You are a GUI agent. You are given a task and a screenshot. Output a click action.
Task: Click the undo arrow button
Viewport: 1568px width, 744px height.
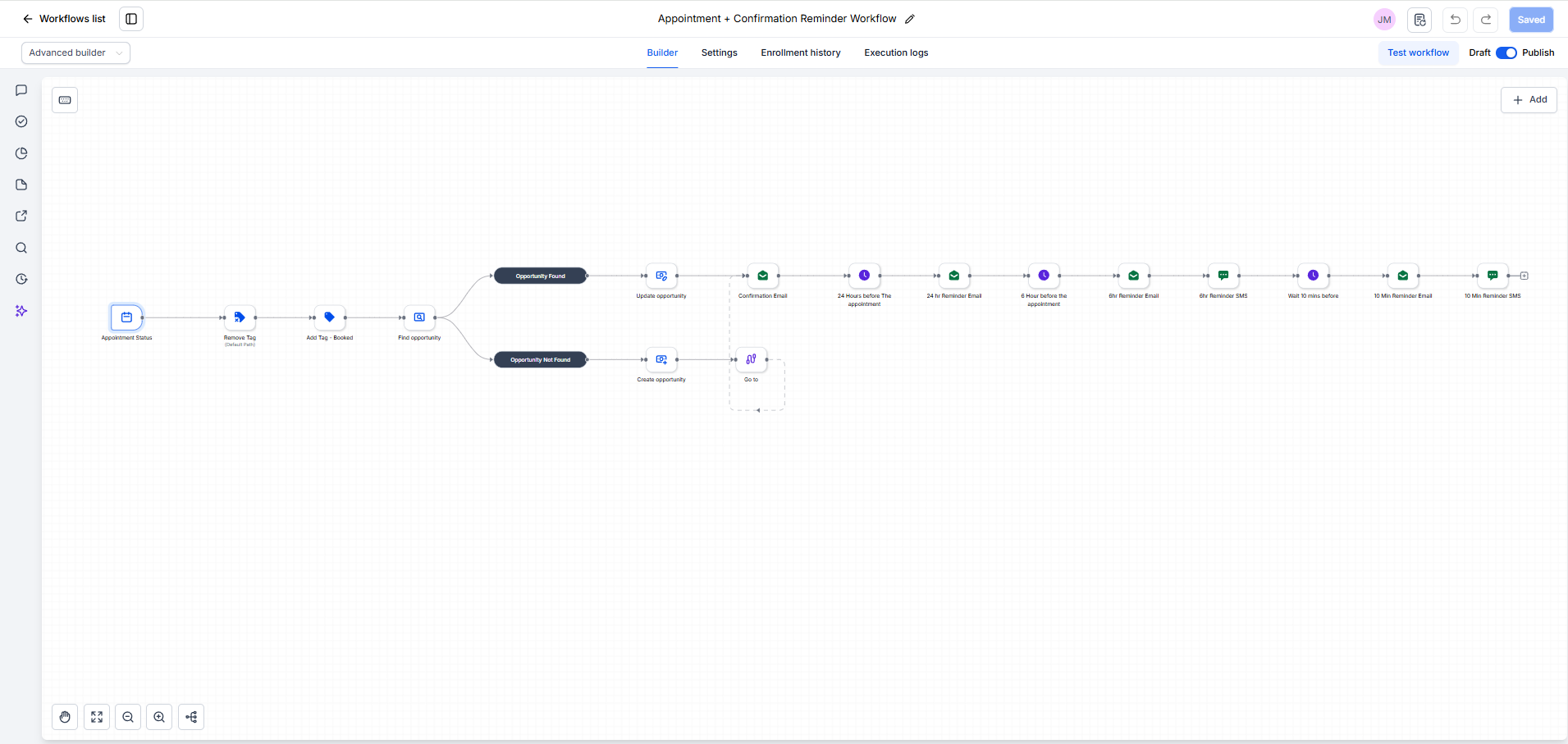click(1455, 20)
